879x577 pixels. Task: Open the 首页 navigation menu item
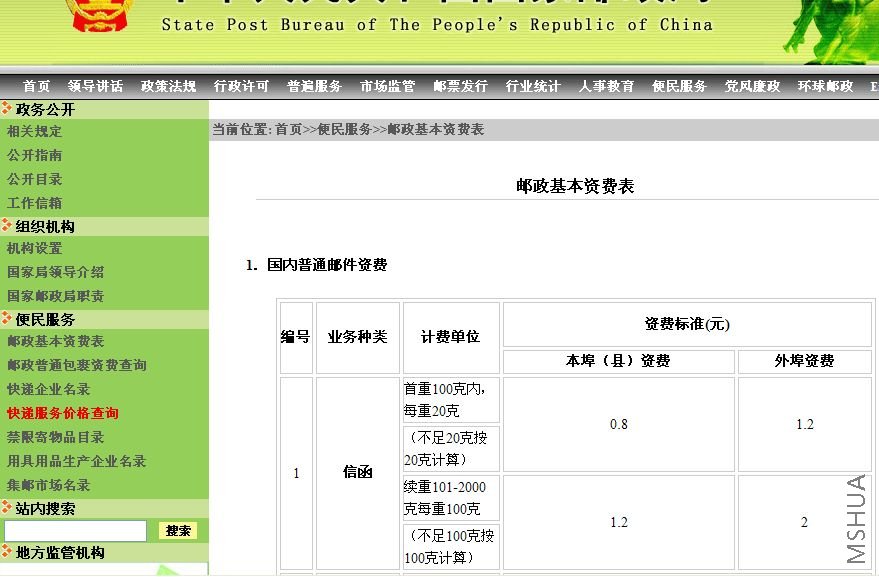[36, 86]
